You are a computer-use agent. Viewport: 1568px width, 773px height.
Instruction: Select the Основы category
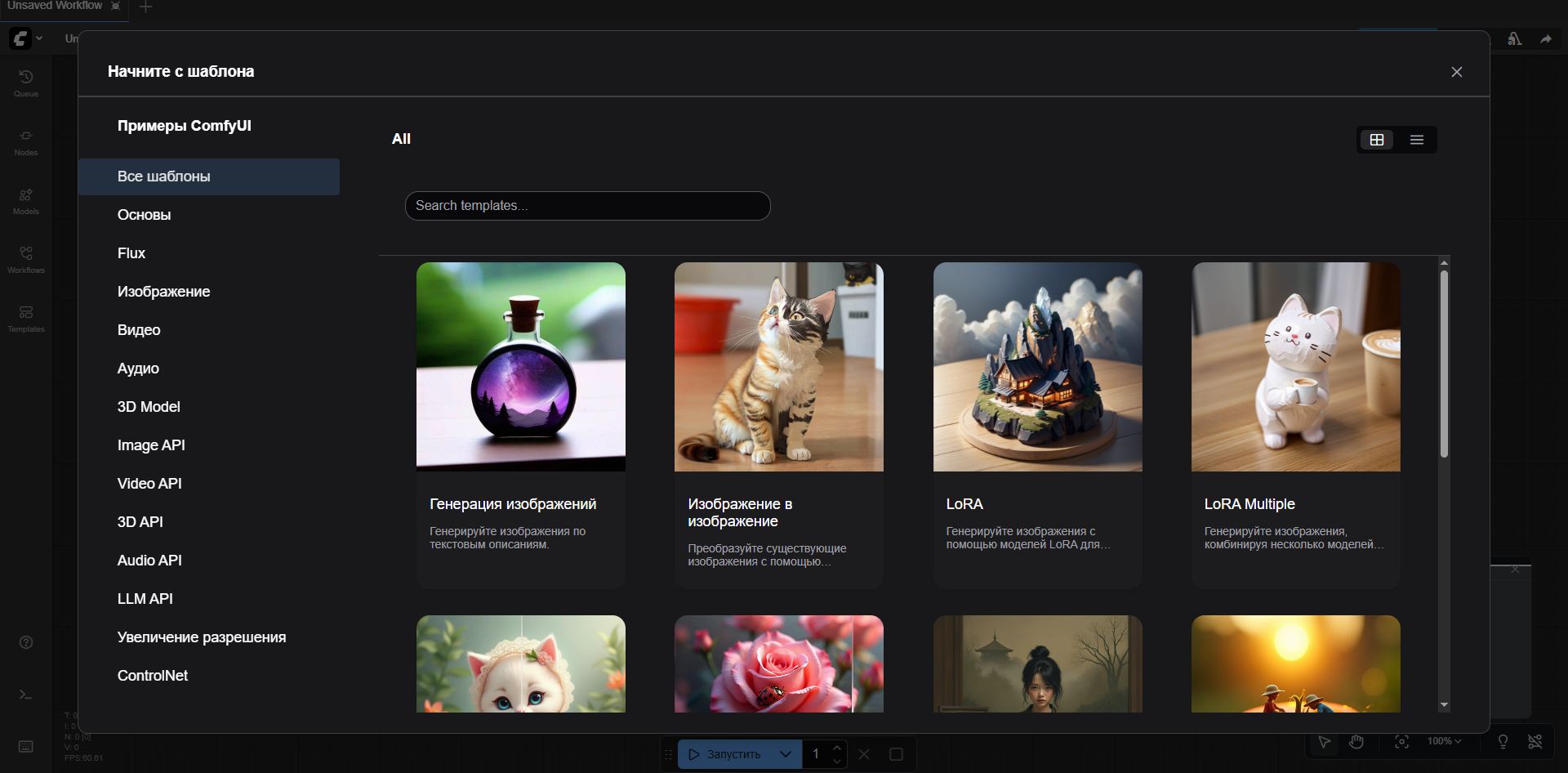tap(209, 215)
